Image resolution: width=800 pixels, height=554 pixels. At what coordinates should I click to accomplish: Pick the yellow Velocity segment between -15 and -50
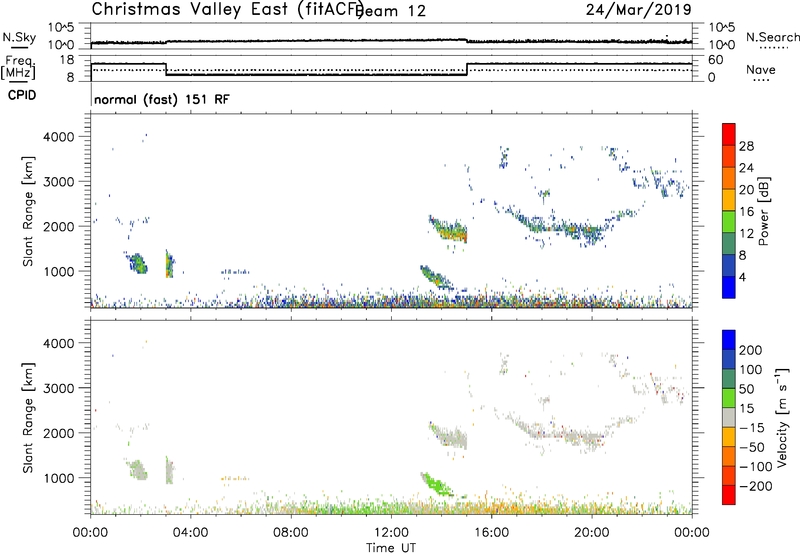coord(729,437)
